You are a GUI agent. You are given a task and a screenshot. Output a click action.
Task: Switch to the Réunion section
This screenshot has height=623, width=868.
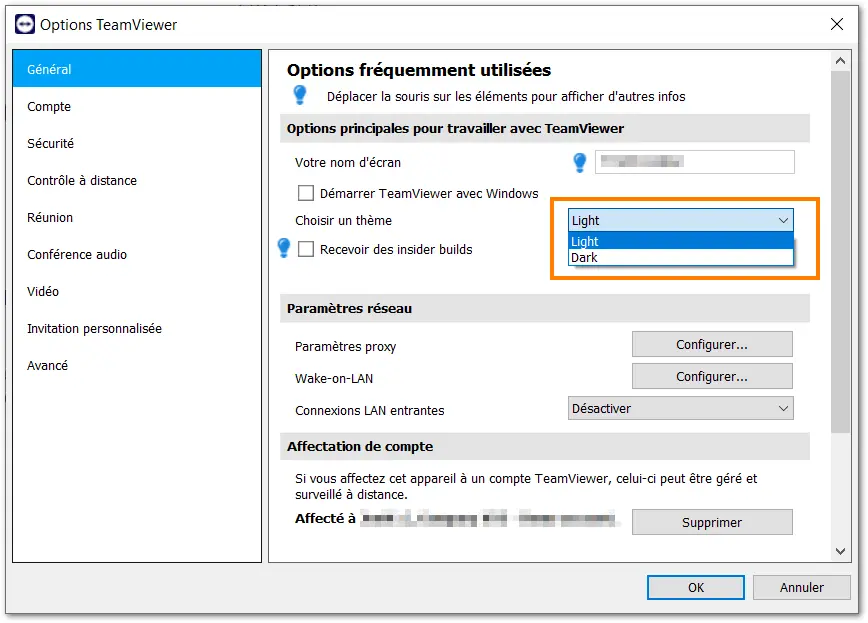click(x=137, y=217)
